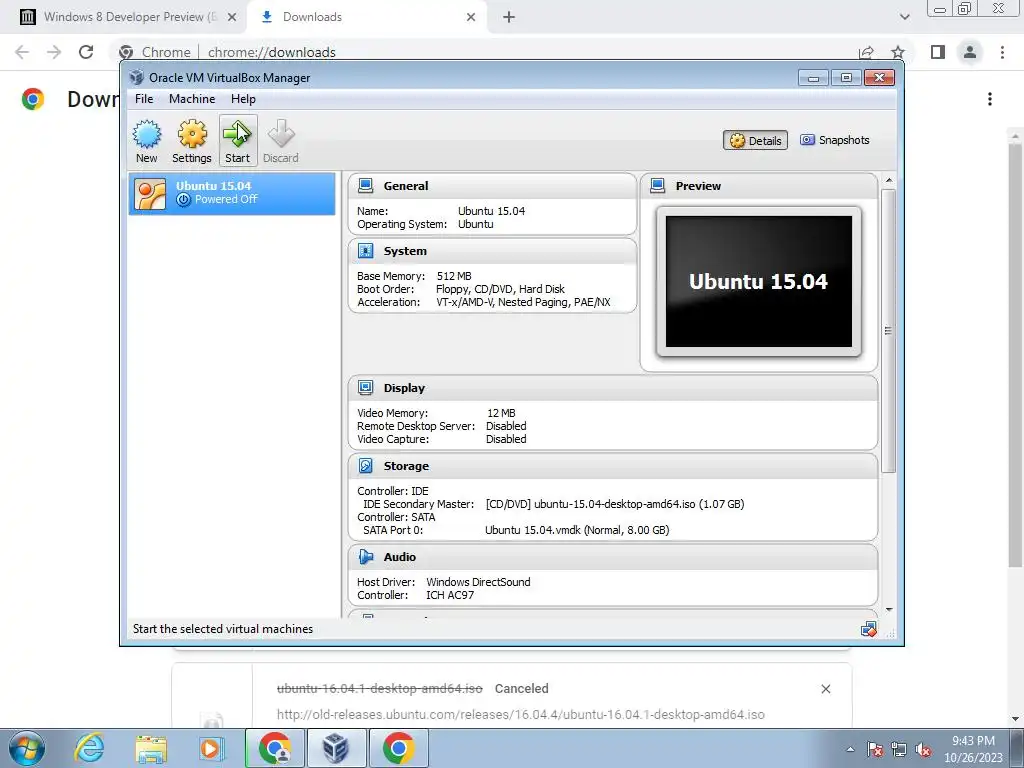Open Windows Media Player from taskbar
Screen dimensions: 1024x768
(x=210, y=748)
